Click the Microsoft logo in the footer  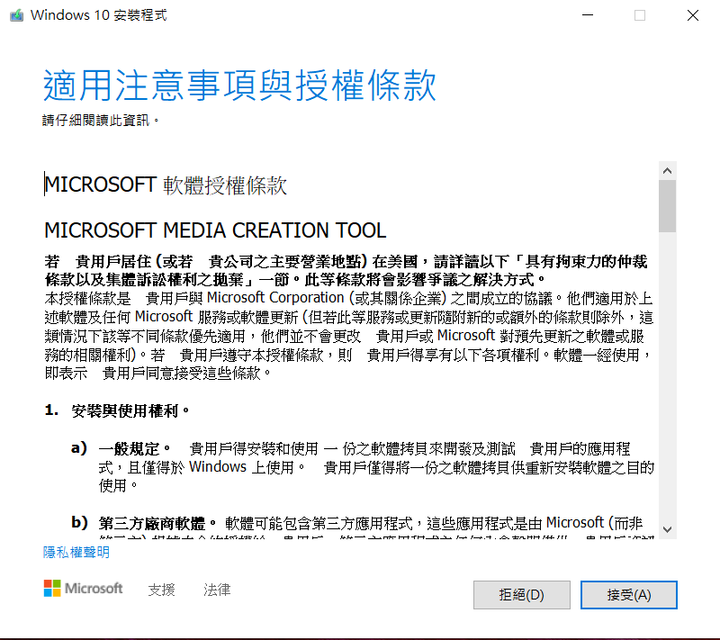click(83, 588)
